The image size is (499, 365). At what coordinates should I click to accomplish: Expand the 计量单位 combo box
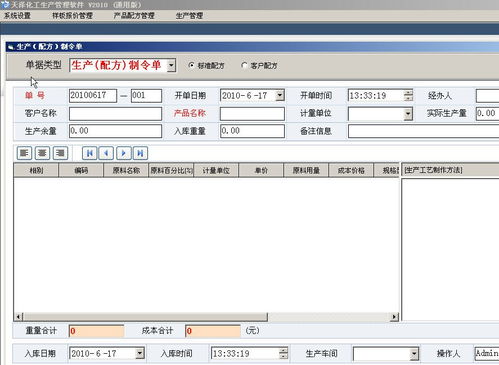(408, 114)
